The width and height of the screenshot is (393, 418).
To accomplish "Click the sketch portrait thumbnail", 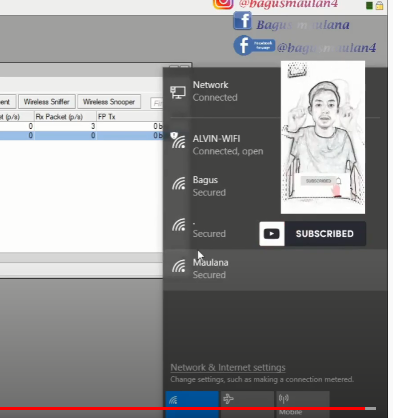I will [x=323, y=137].
